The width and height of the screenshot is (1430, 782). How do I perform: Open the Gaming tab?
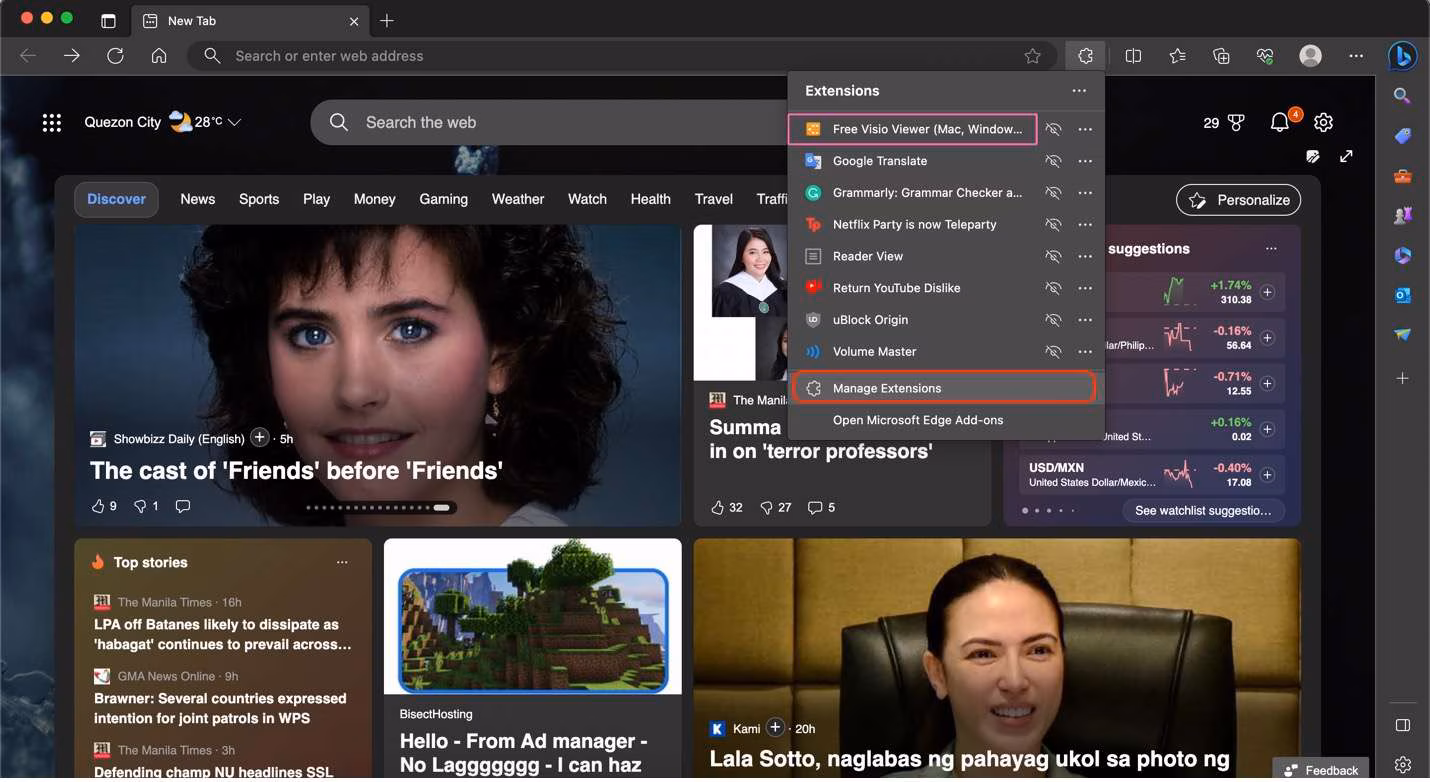[x=443, y=199]
